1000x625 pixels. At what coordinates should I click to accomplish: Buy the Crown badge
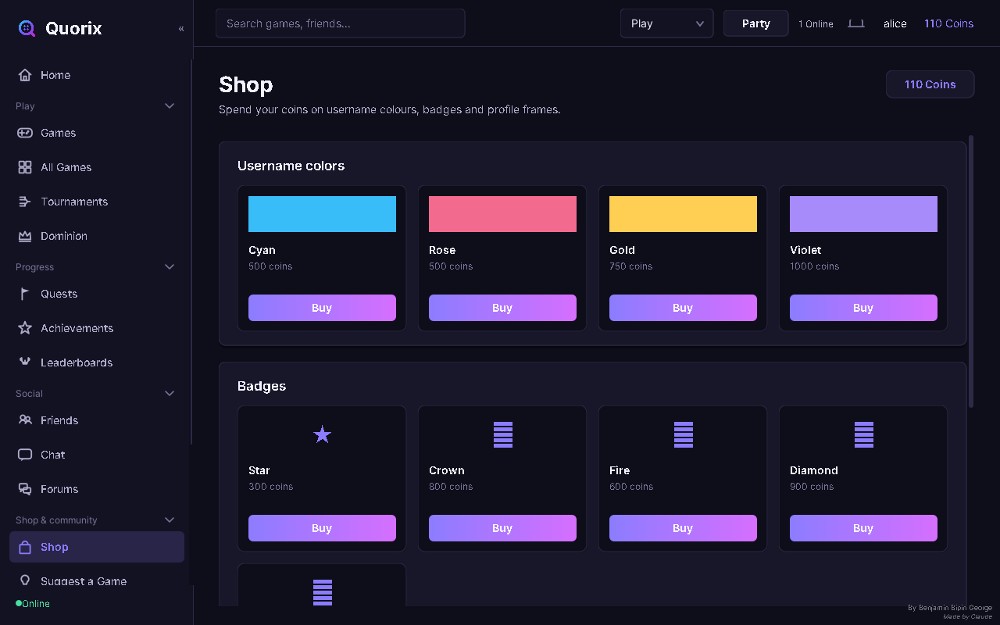coord(503,528)
